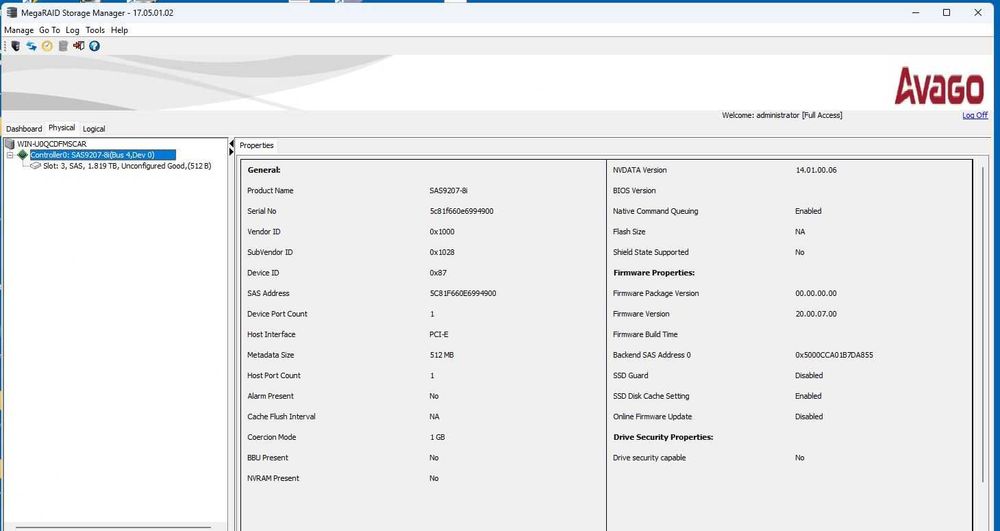Click Device ID value 0x87
This screenshot has height=531, width=1000.
click(438, 273)
